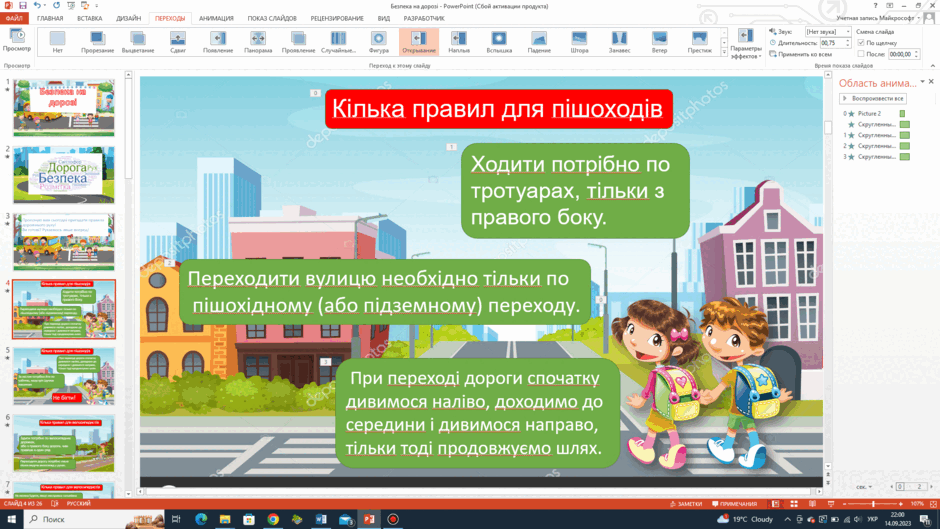Click the highlighted Открывание transition
Viewport: 940px width, 529px height.
[x=418, y=42]
